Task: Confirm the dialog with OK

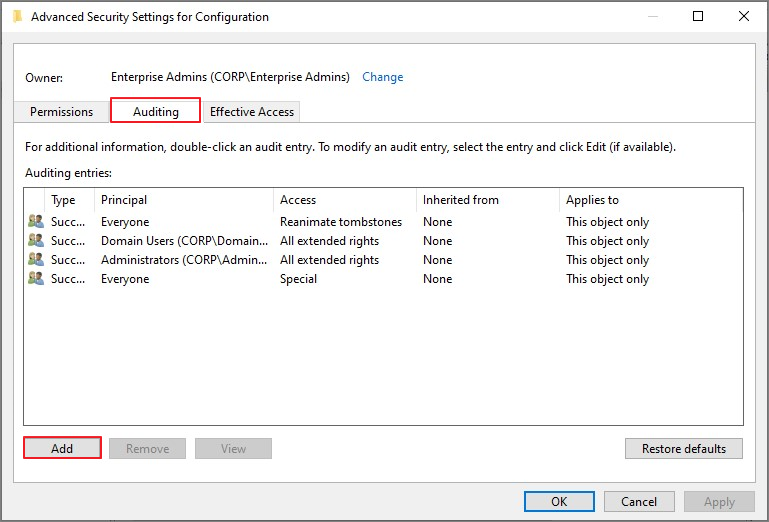Action: 559,501
